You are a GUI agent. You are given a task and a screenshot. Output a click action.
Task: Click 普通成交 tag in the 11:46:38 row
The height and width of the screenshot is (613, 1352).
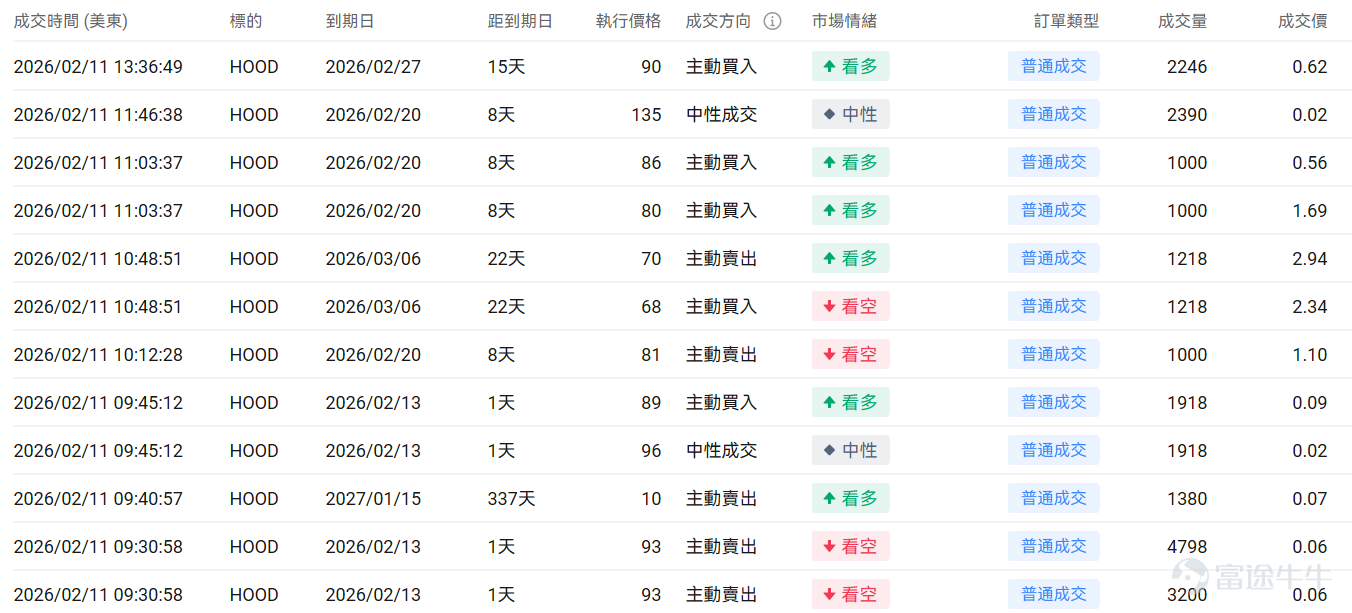click(x=1054, y=115)
